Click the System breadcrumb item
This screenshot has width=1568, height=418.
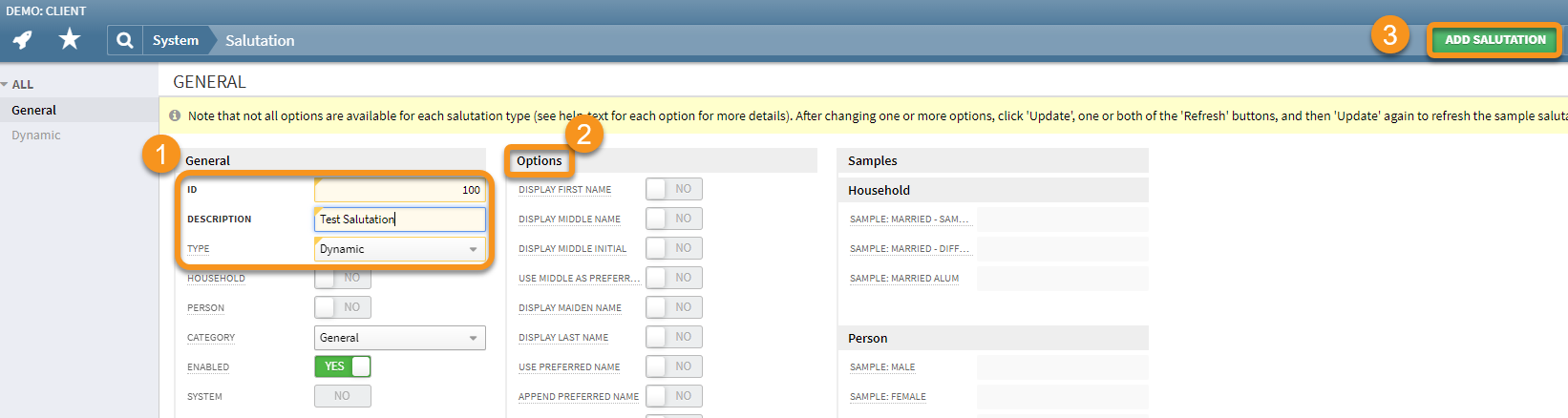[176, 40]
